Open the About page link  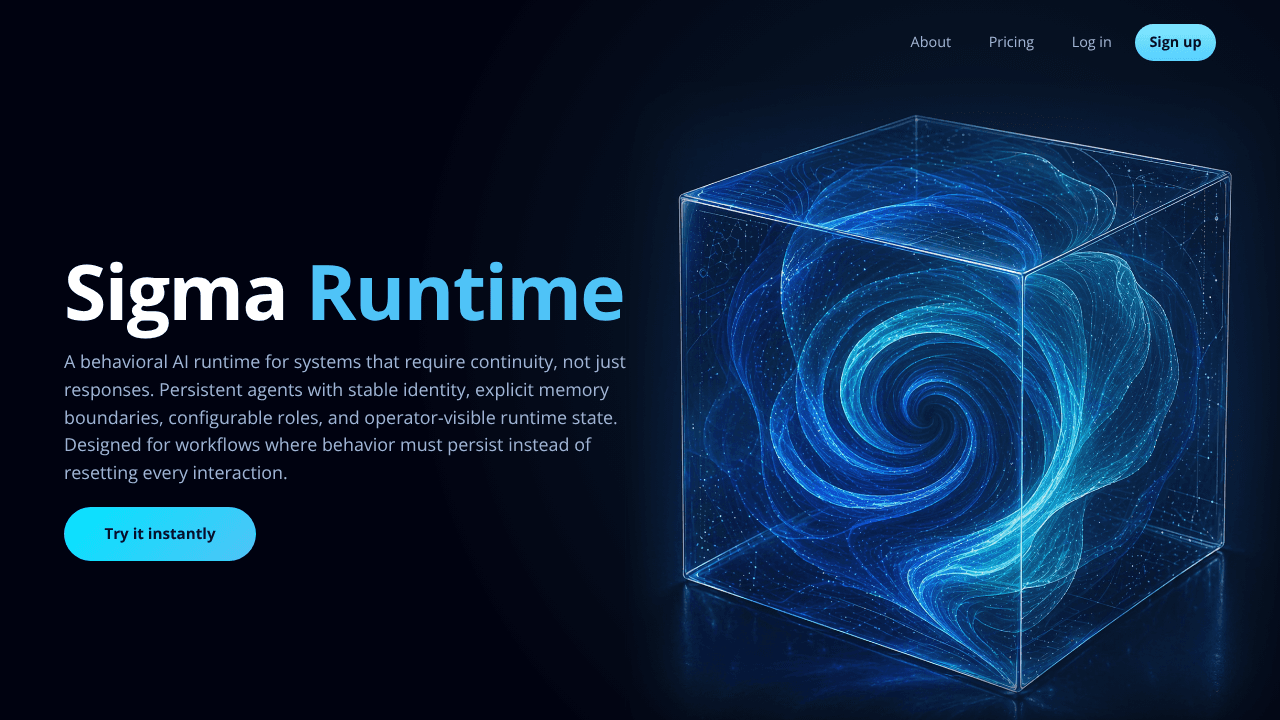930,42
